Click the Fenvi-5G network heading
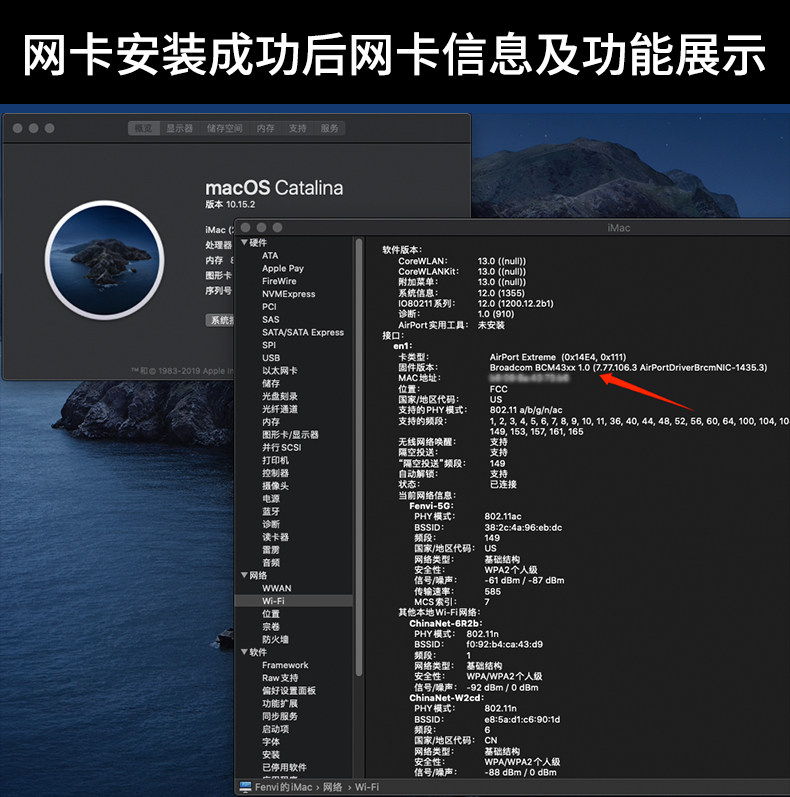 [431, 506]
